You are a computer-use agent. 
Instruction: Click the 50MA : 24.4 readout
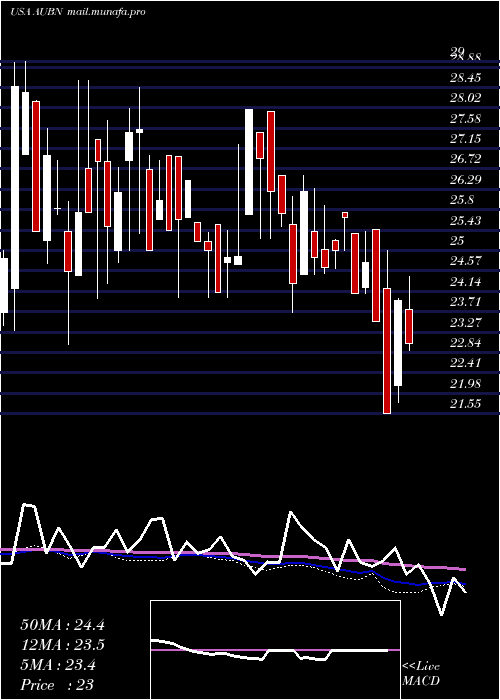(62, 625)
